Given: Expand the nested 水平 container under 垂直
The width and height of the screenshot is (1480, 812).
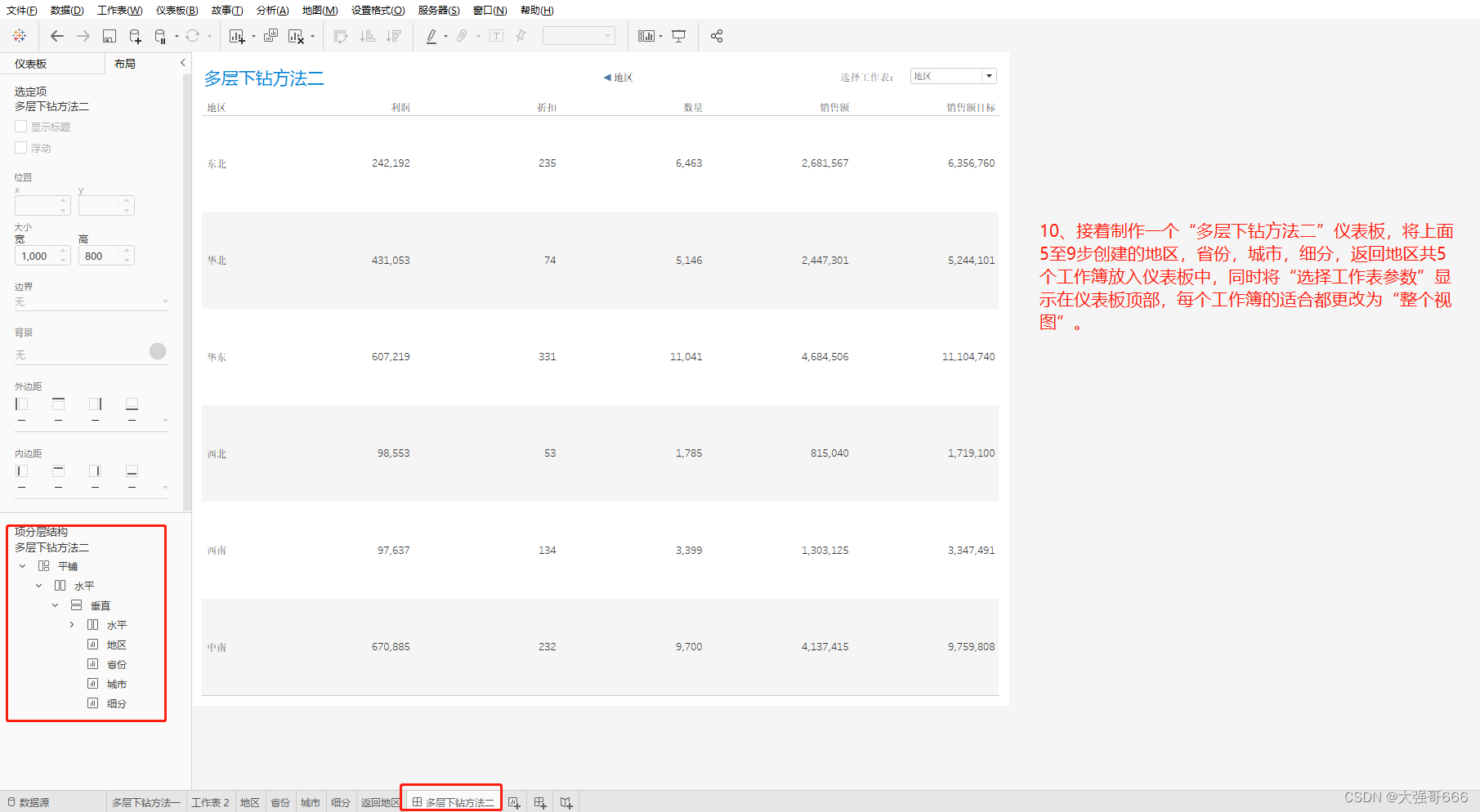Looking at the screenshot, I should coord(72,625).
